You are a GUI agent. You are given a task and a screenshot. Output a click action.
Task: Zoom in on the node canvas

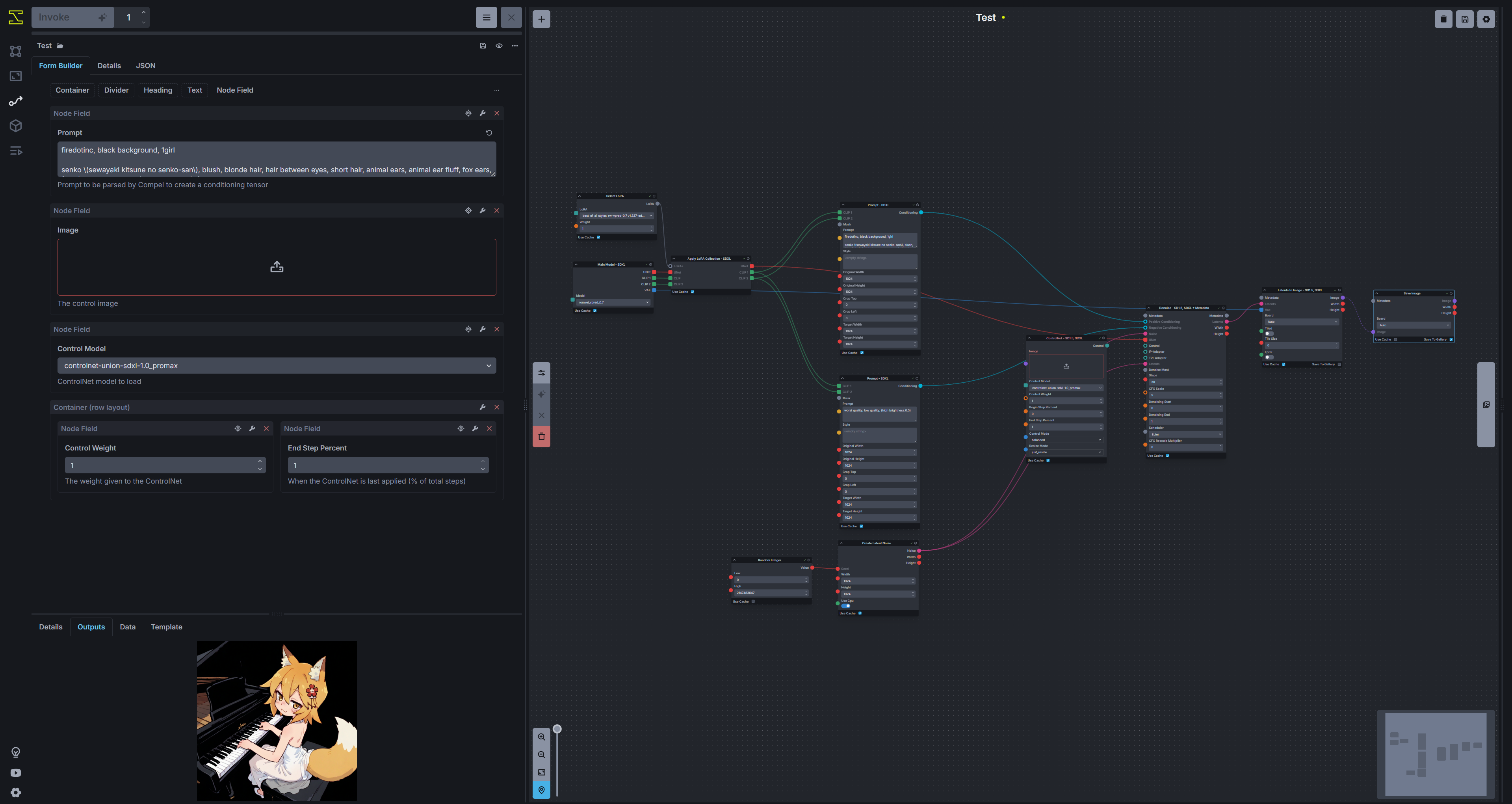tap(541, 737)
